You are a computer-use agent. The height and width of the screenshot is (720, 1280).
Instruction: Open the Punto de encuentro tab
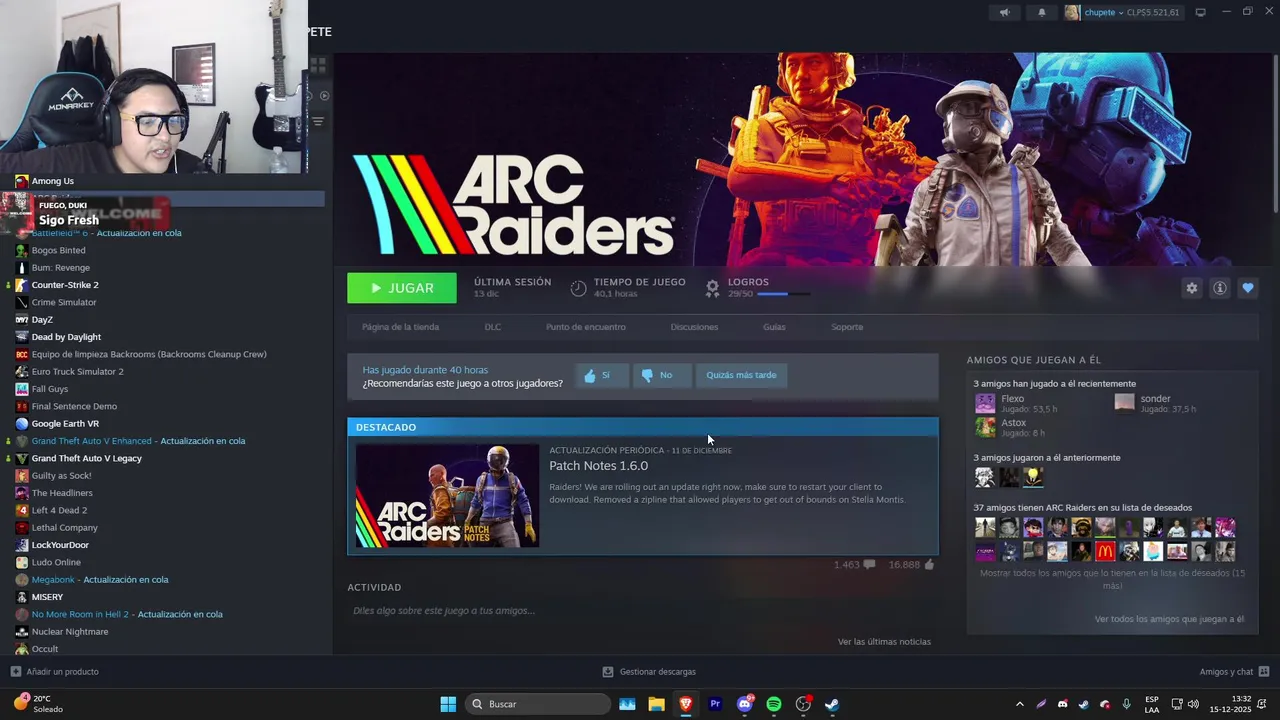(x=586, y=327)
